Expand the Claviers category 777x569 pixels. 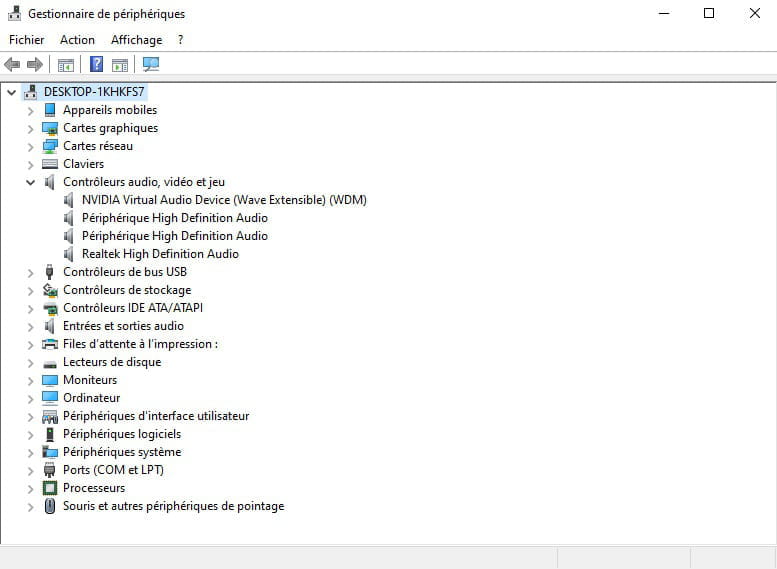pos(31,165)
